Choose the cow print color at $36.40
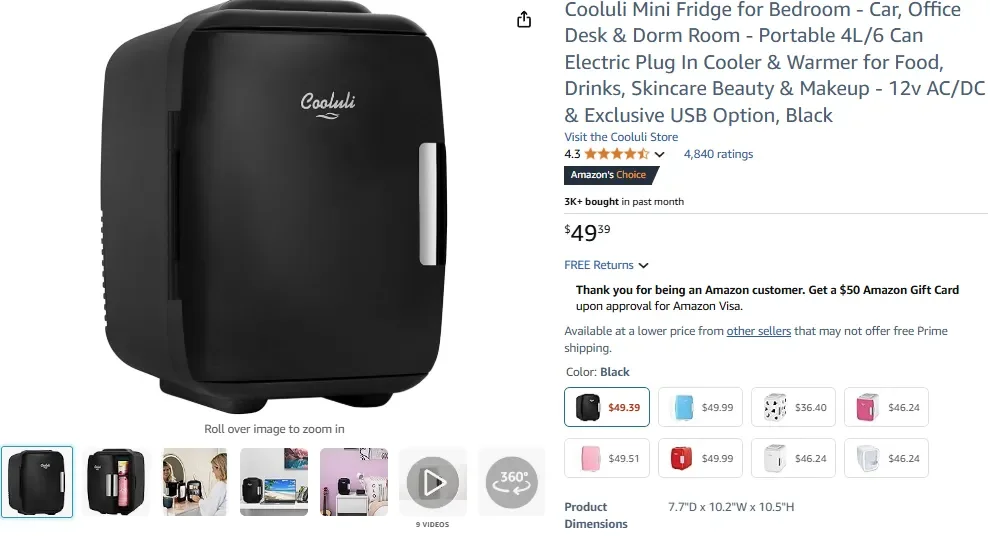Image resolution: width=990 pixels, height=536 pixels. (793, 407)
